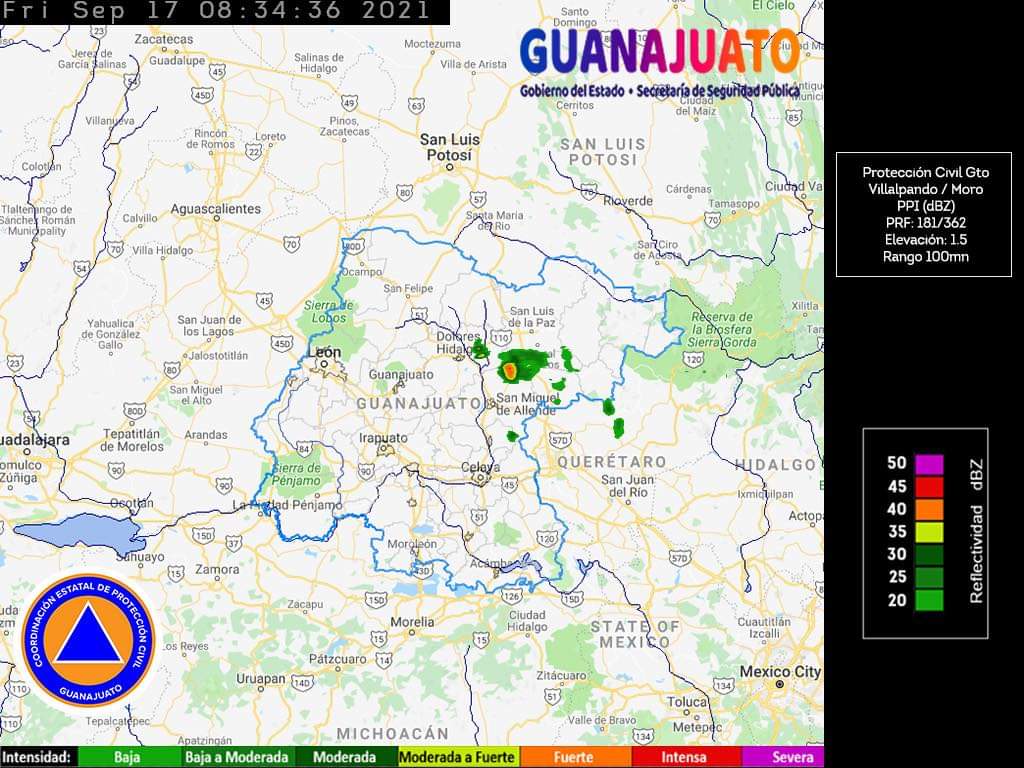Image resolution: width=1024 pixels, height=768 pixels.
Task: Click the PRF: 181/362 value
Action: click(925, 223)
